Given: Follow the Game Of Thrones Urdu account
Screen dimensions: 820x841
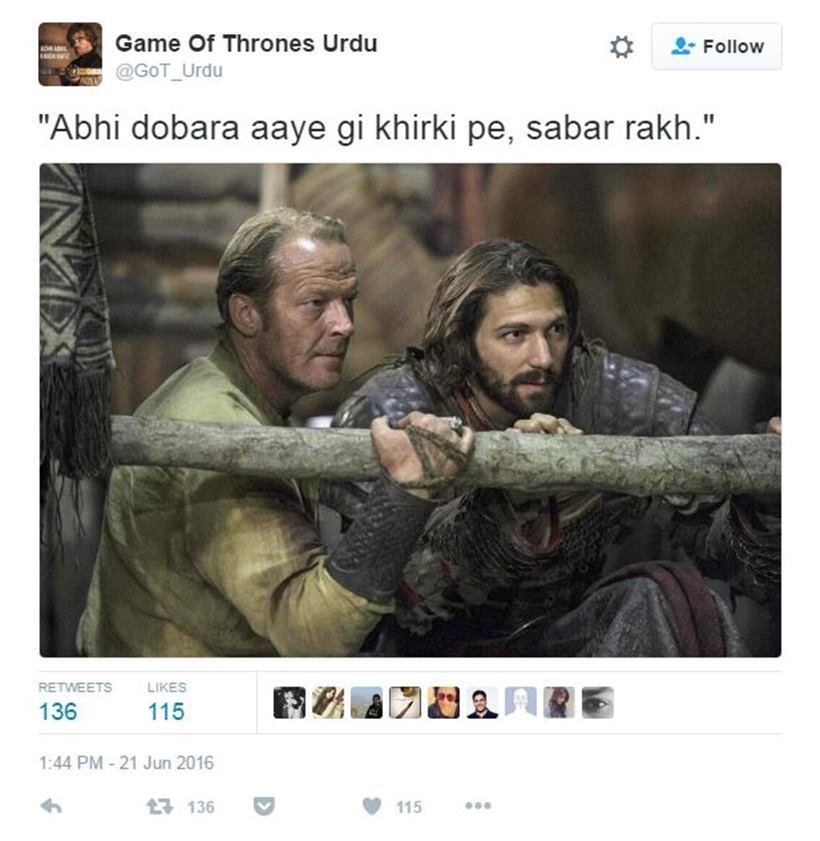Looking at the screenshot, I should point(716,46).
